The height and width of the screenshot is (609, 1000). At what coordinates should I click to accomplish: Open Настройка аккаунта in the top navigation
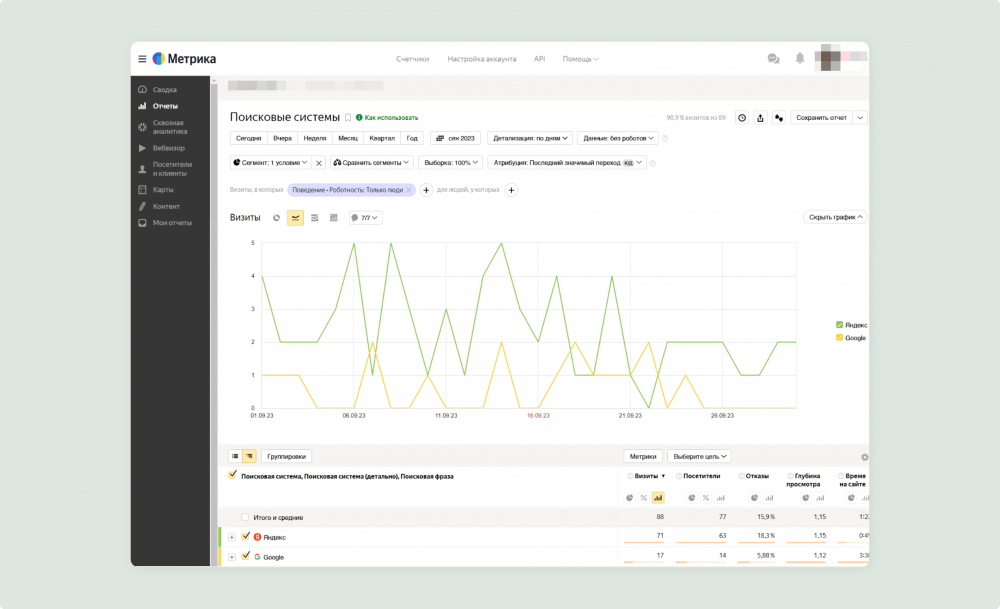(x=482, y=59)
